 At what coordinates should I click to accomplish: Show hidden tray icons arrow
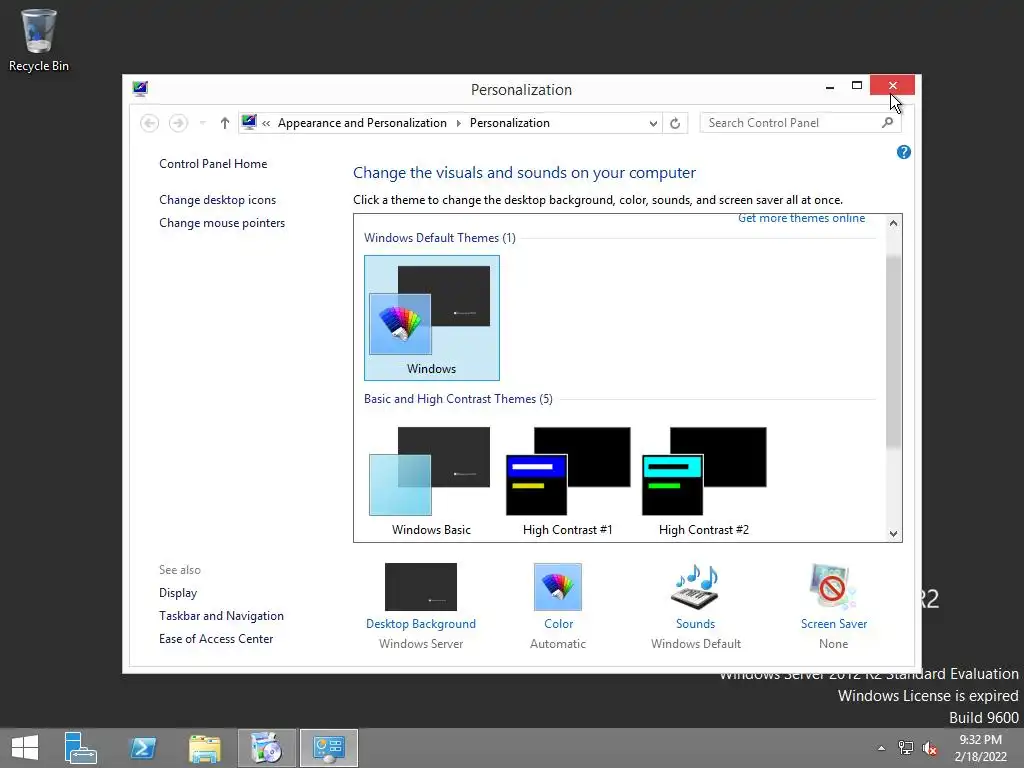tap(881, 748)
